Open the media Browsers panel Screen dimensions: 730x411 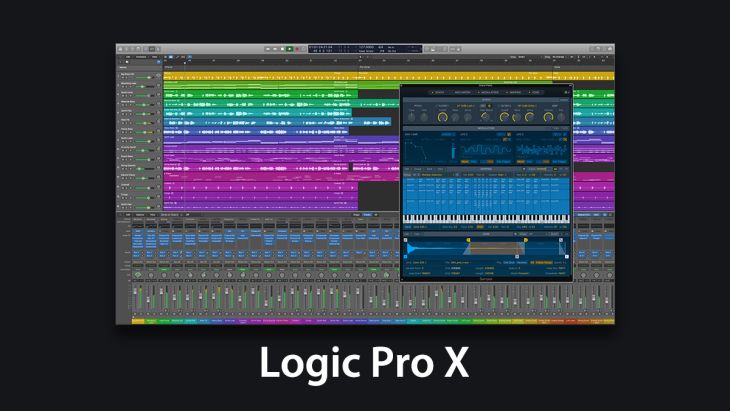pos(610,48)
